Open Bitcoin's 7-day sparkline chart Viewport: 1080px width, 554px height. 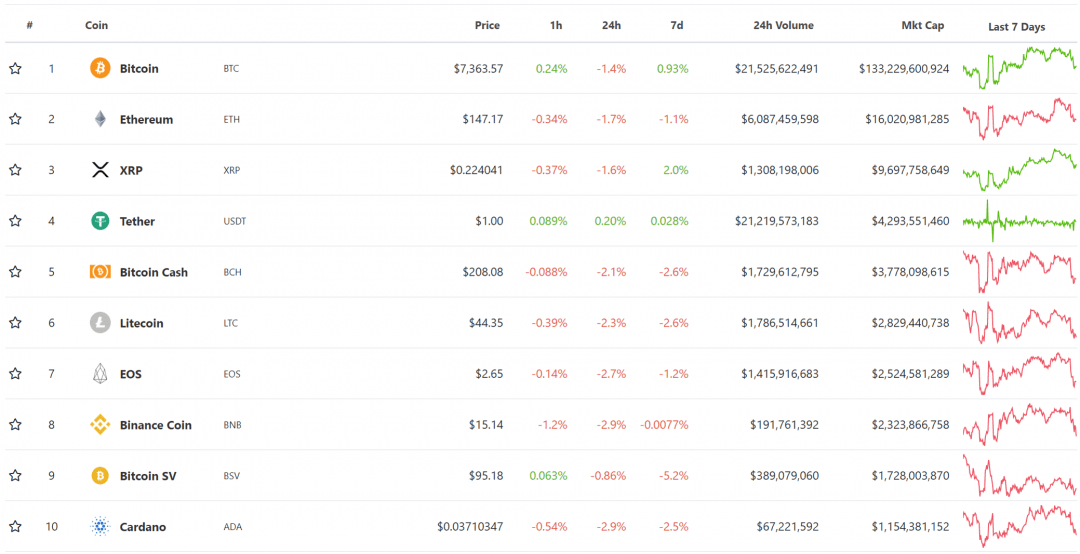(1020, 68)
